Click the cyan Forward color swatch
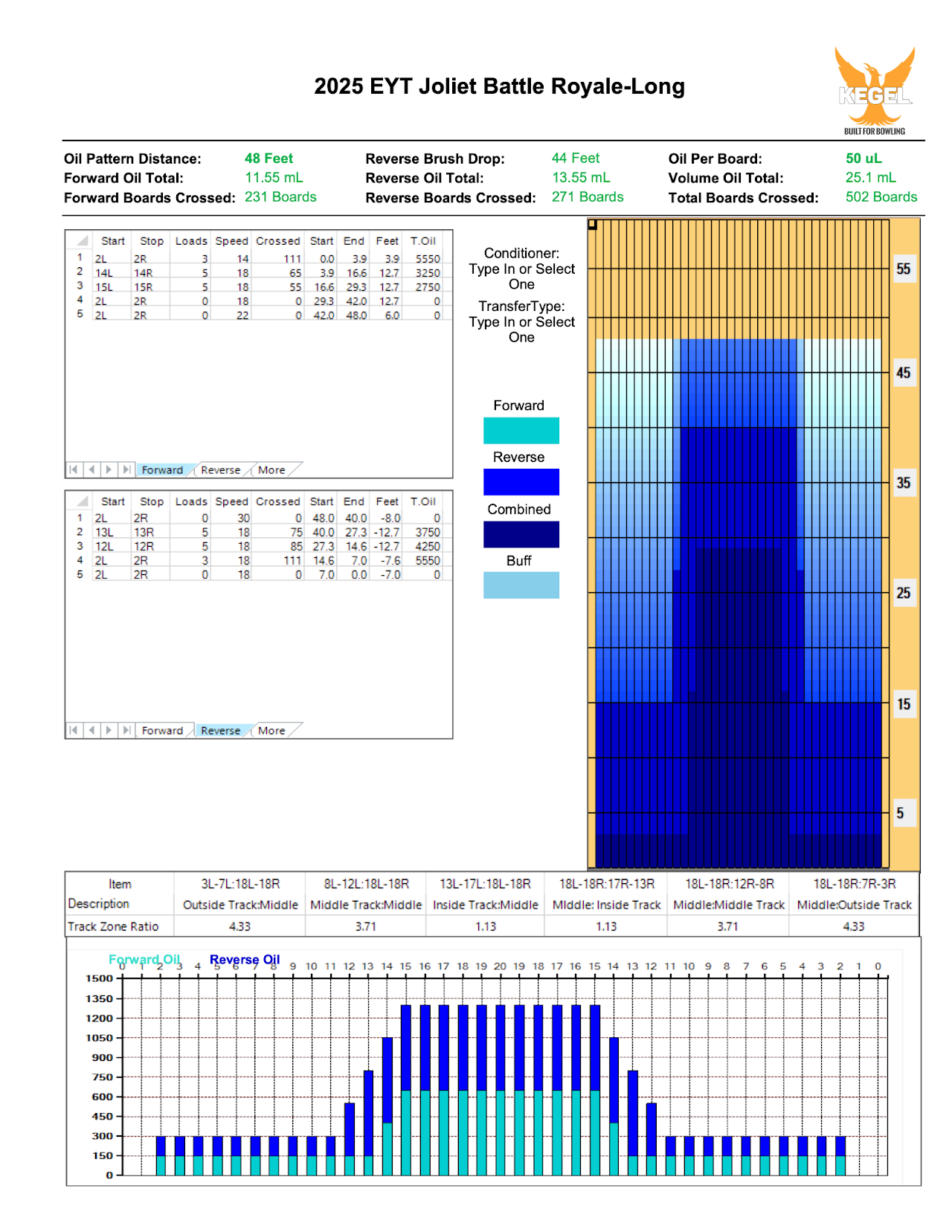 tap(521, 431)
